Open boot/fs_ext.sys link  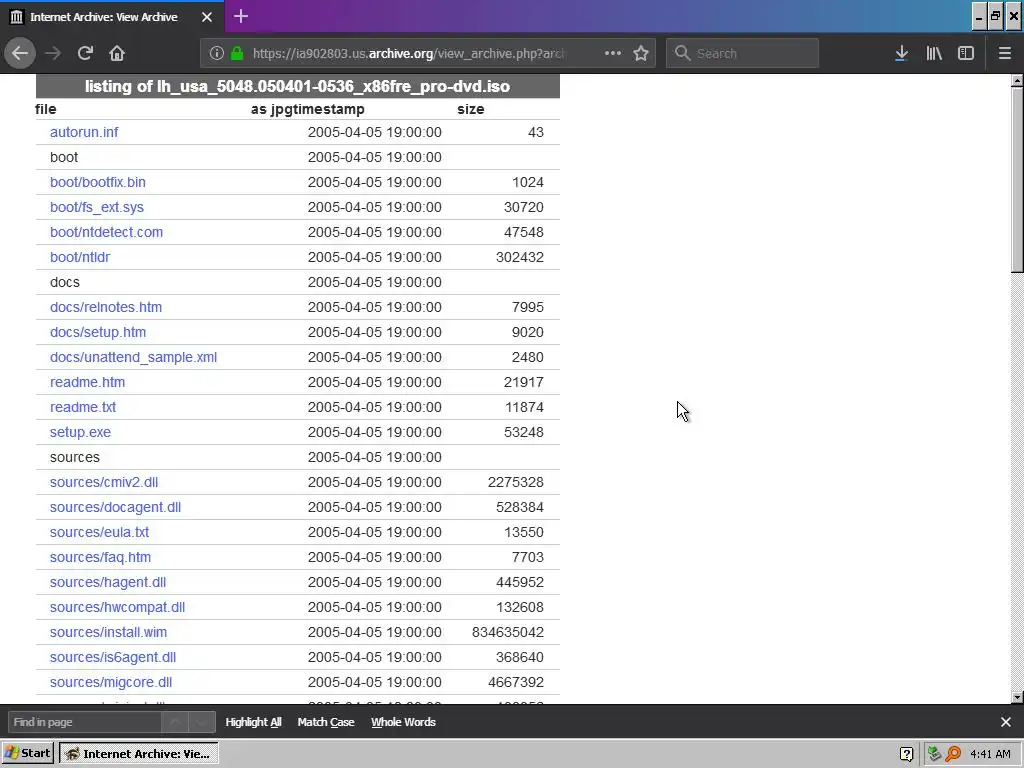pyautogui.click(x=97, y=207)
